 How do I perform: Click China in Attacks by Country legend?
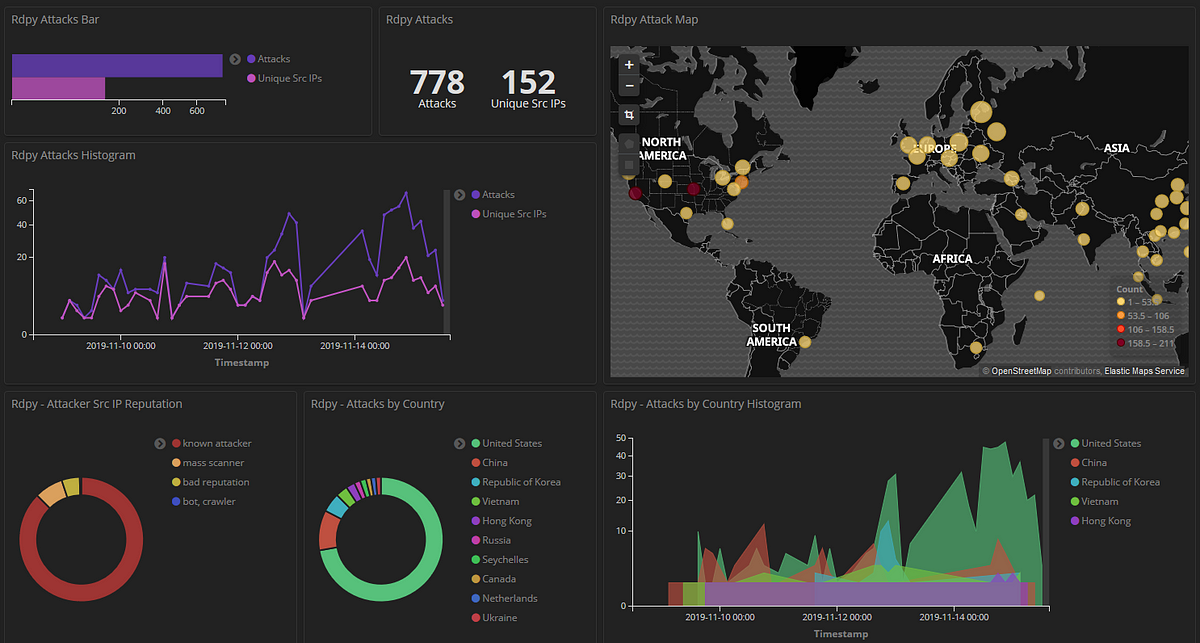pyautogui.click(x=494, y=463)
